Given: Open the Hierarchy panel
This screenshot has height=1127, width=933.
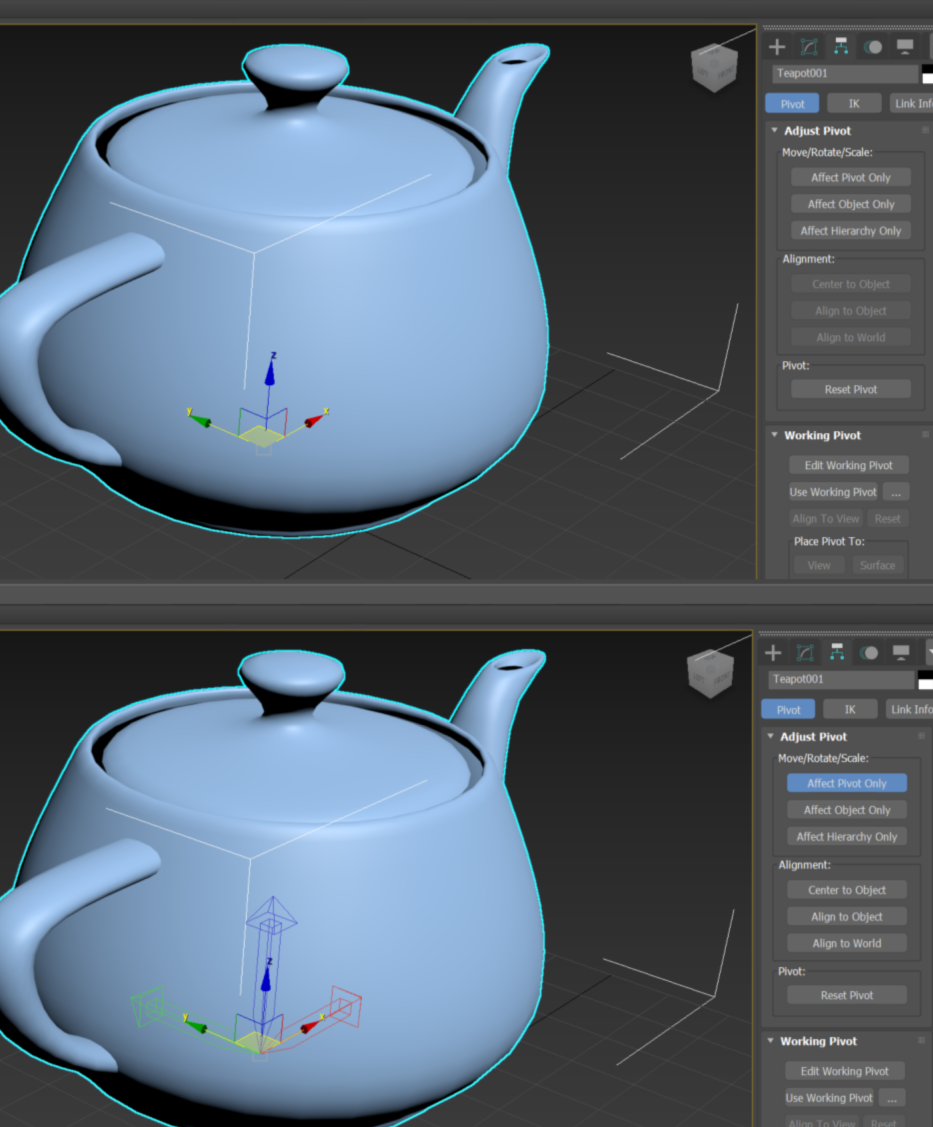Looking at the screenshot, I should click(841, 46).
